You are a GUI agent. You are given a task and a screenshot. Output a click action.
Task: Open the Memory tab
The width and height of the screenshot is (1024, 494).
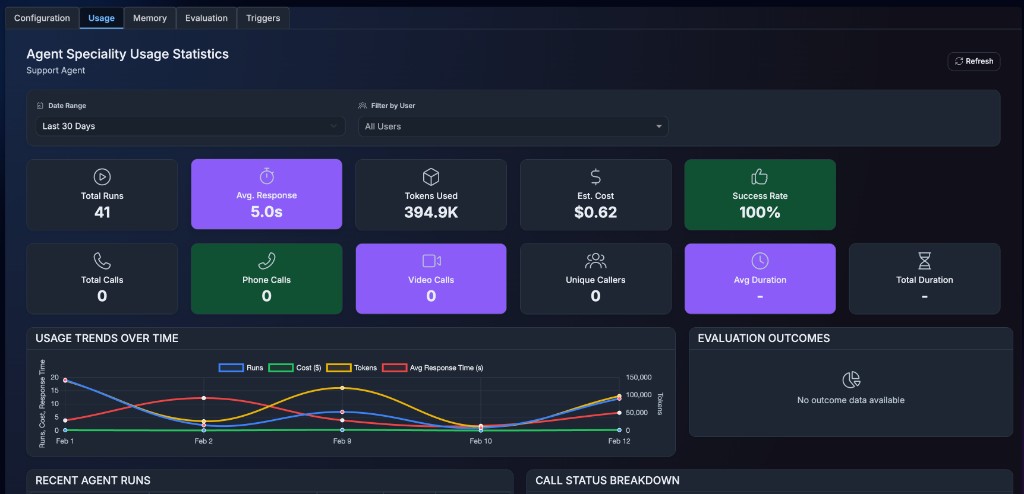click(x=150, y=18)
